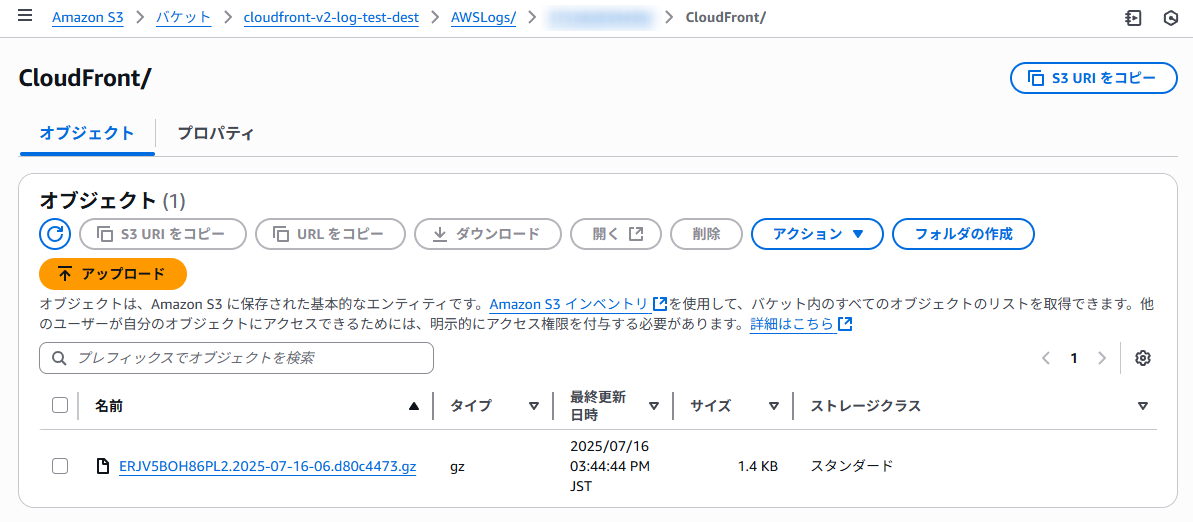The height and width of the screenshot is (522, 1193).
Task: Click the ダウンロード button
Action: tap(488, 234)
